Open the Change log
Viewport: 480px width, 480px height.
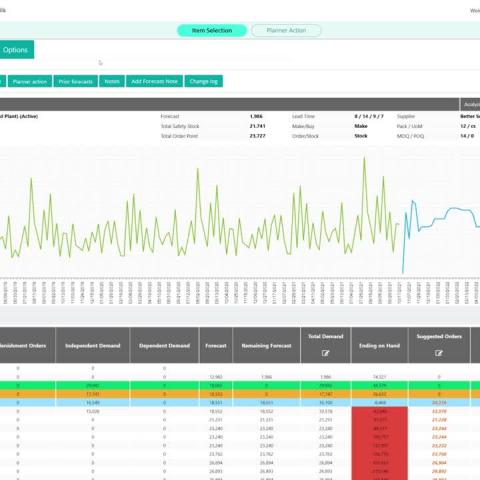[x=204, y=81]
